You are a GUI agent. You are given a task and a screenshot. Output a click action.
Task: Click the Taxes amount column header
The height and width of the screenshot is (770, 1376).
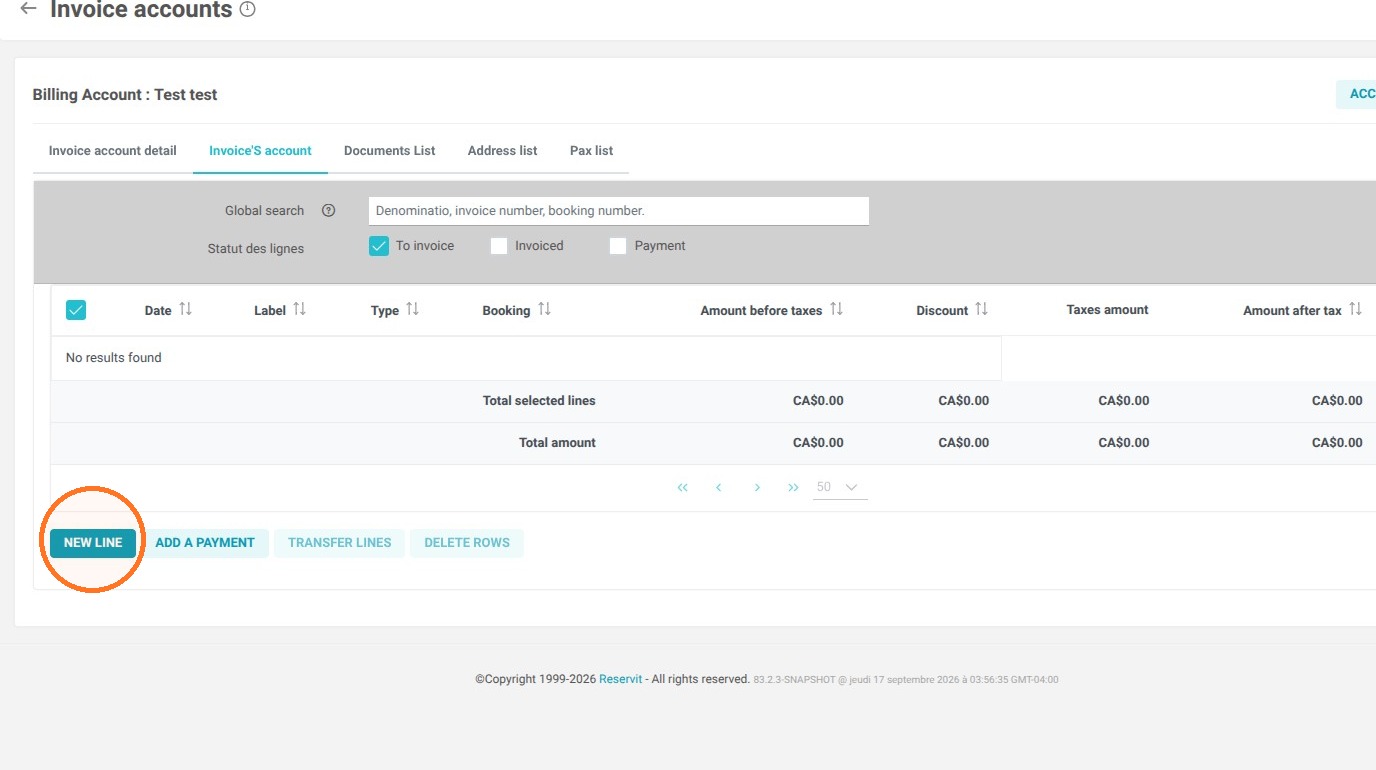coord(1108,310)
